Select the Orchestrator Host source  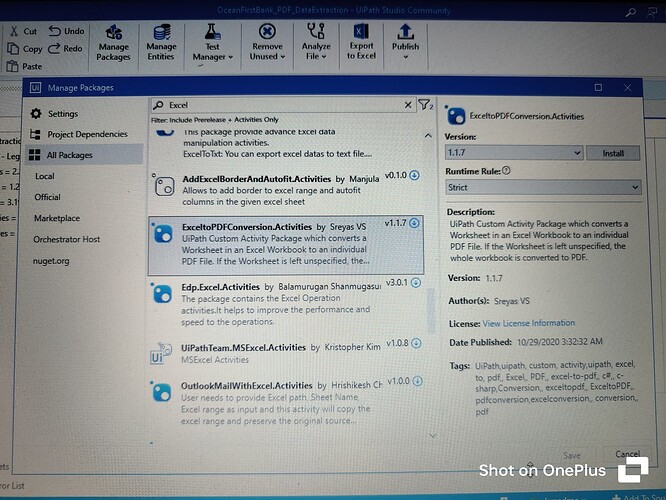[67, 239]
